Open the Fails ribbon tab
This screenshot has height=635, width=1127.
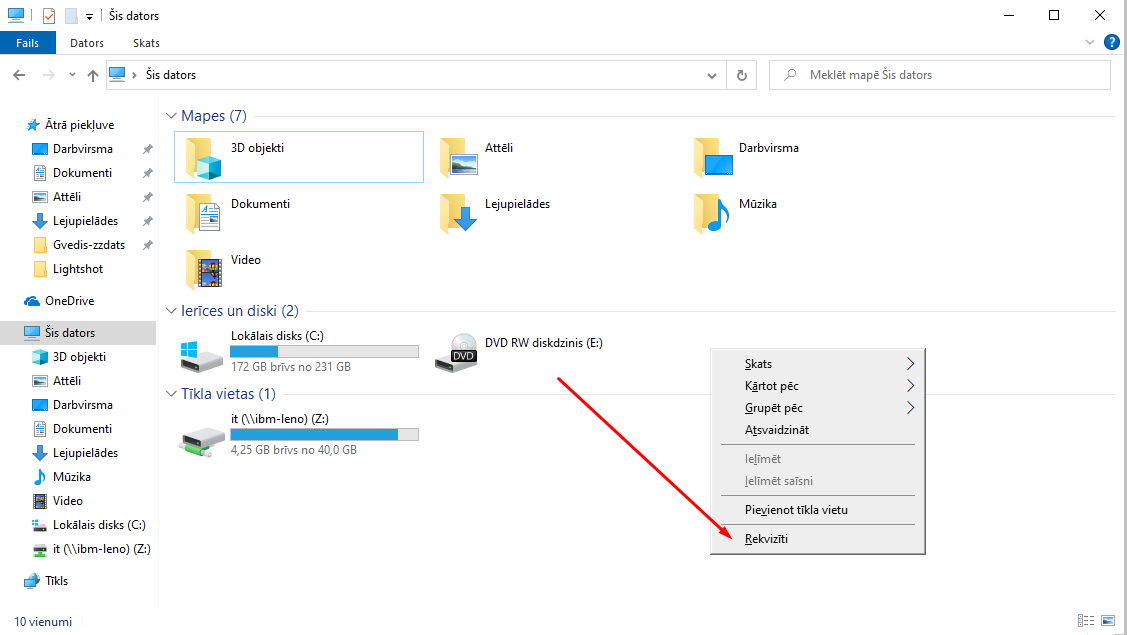tap(27, 43)
